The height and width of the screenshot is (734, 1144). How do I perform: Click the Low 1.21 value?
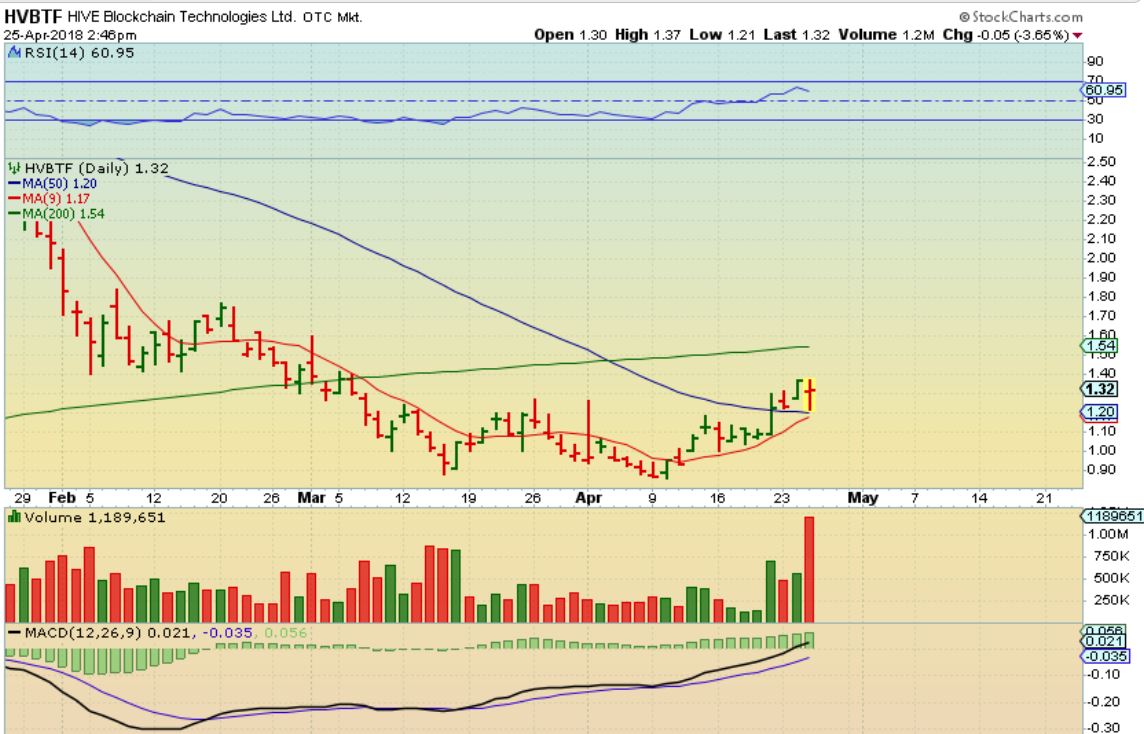pos(722,34)
